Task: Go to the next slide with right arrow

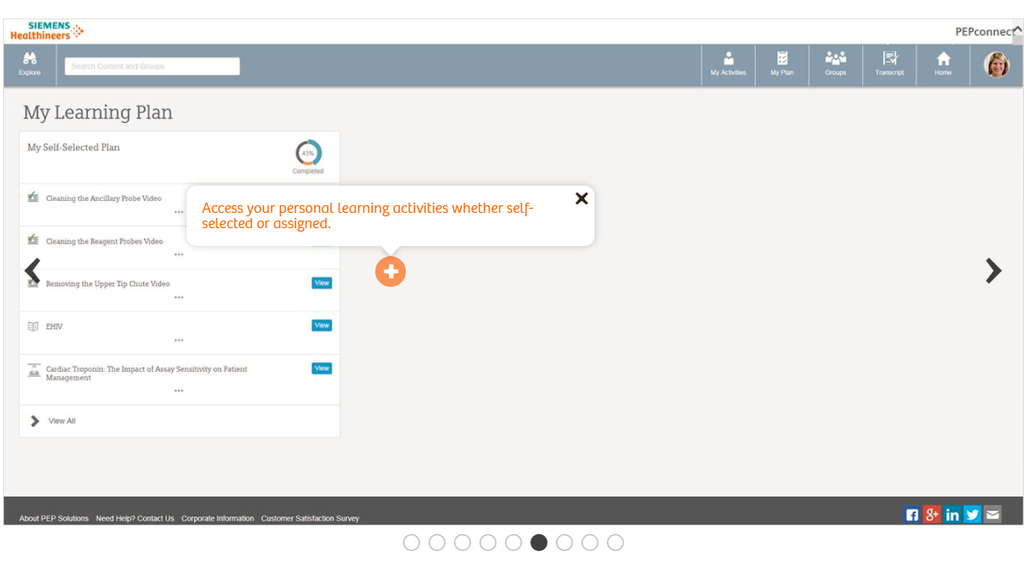Action: [993, 271]
